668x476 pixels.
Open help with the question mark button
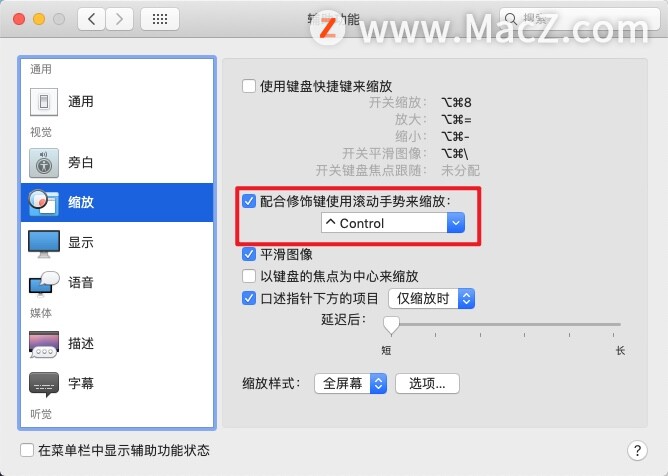point(637,450)
